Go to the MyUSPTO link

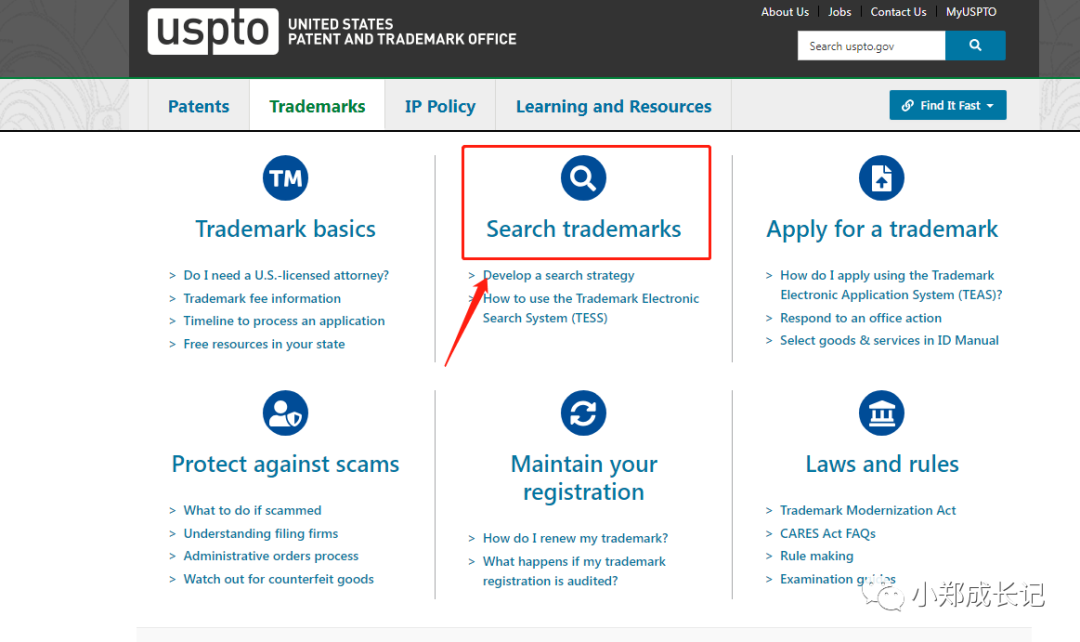tap(971, 12)
